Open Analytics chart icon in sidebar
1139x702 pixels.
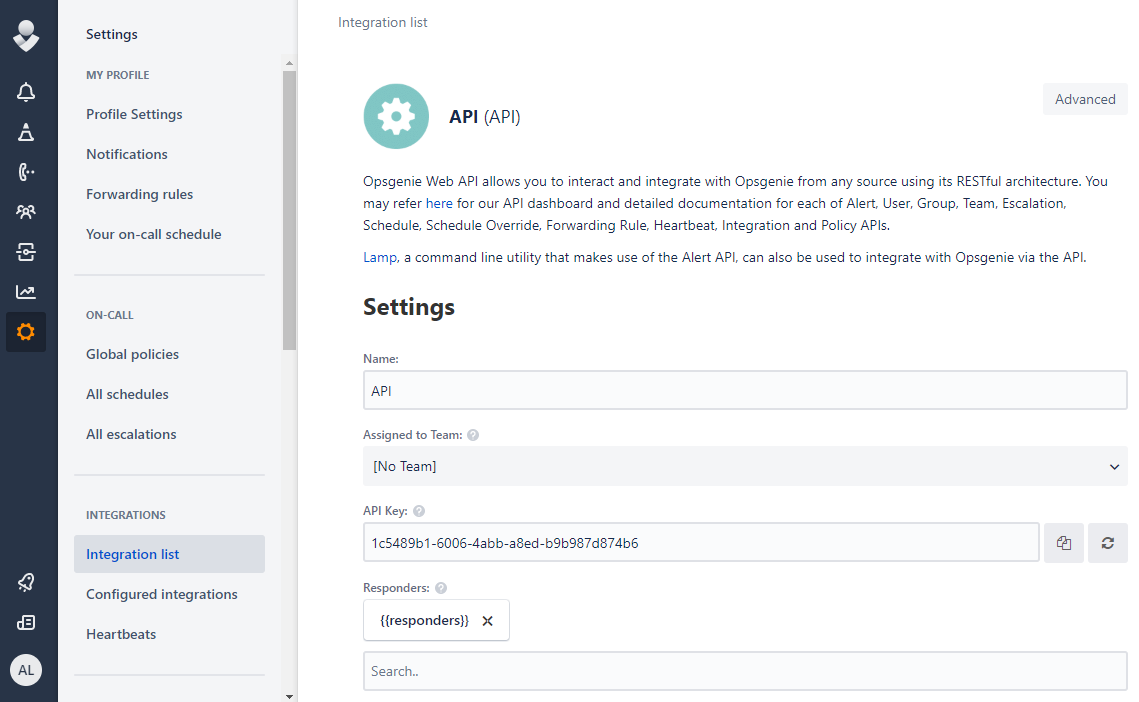(x=26, y=292)
